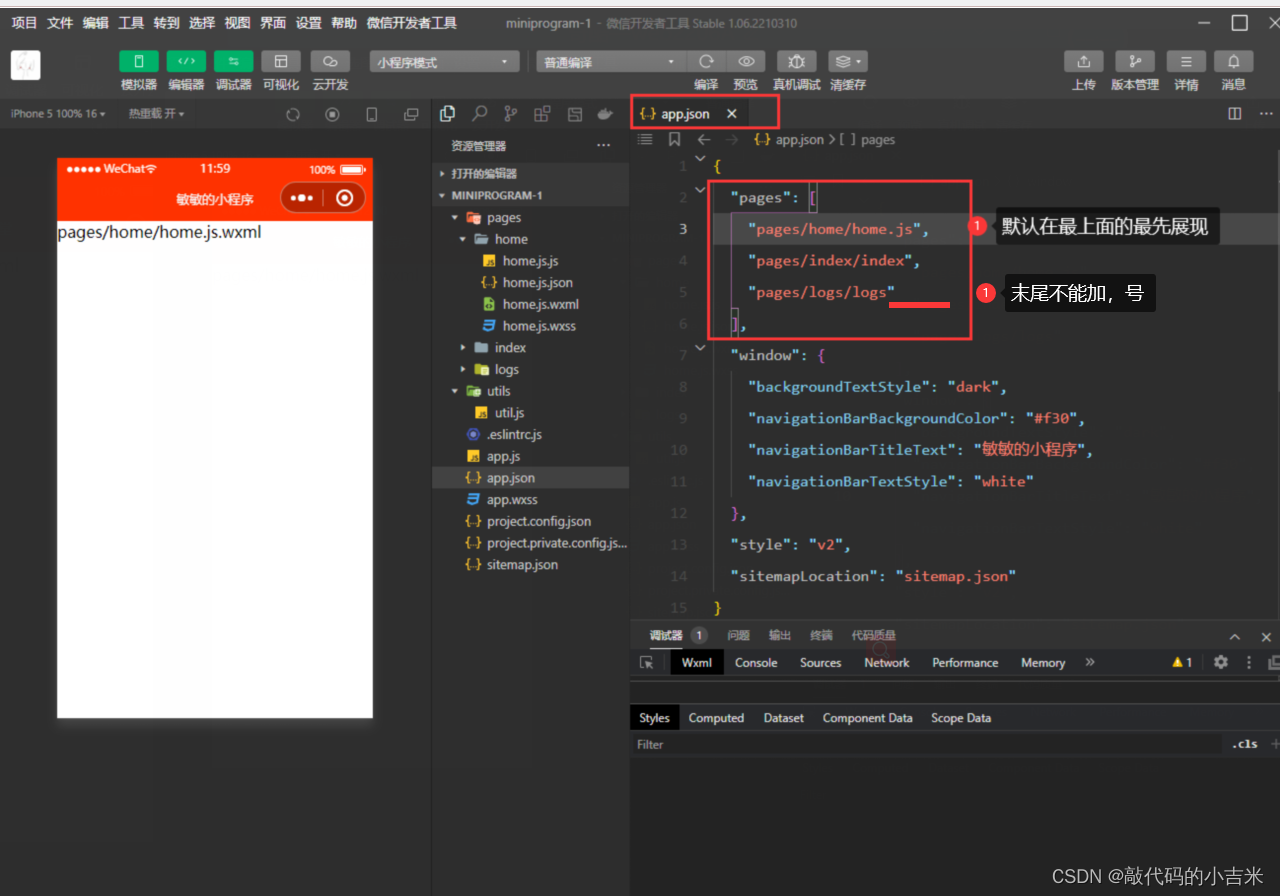Collapse the pages folder
1280x896 pixels.
pyautogui.click(x=530, y=217)
